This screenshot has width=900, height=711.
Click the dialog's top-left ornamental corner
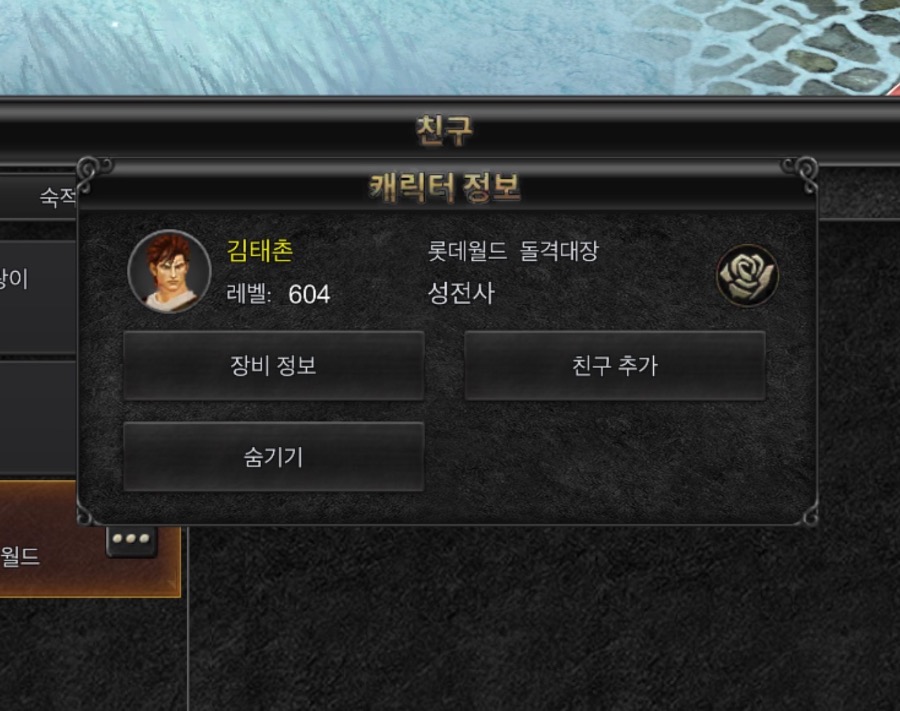pos(94,173)
